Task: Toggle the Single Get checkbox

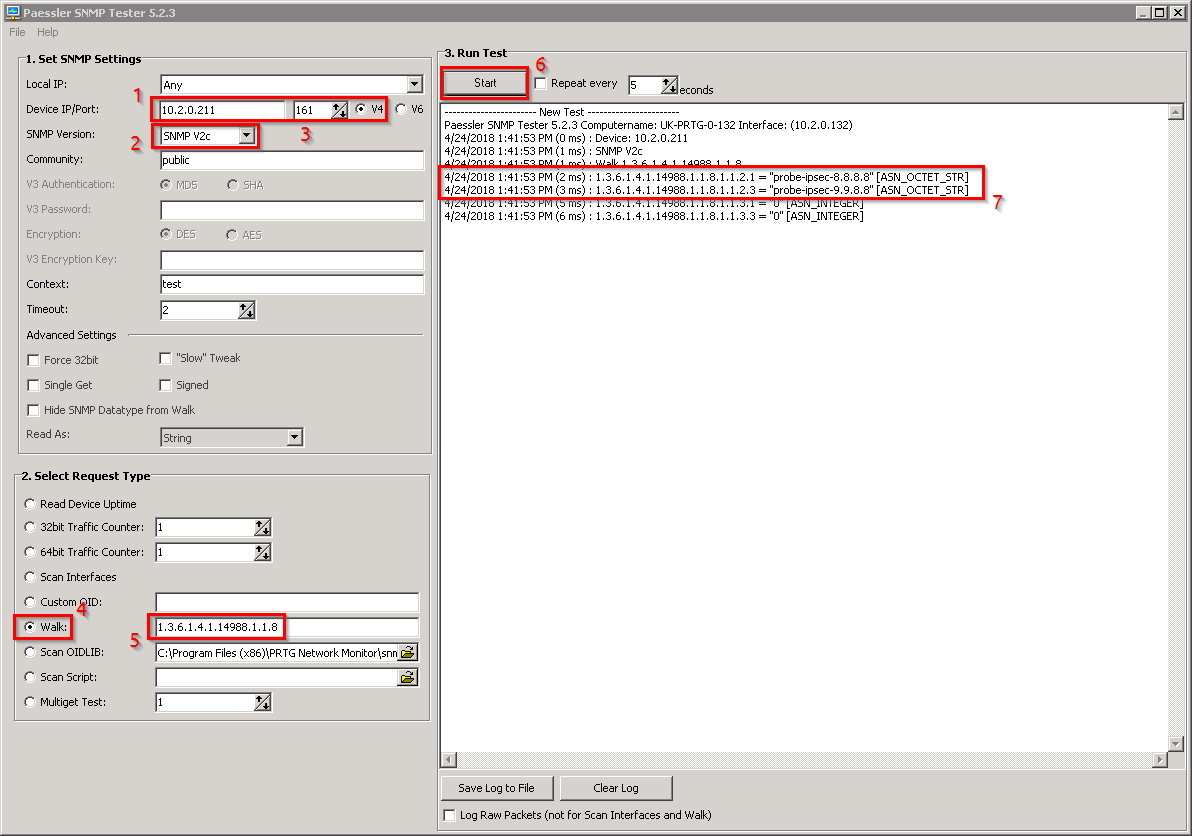Action: [x=33, y=385]
